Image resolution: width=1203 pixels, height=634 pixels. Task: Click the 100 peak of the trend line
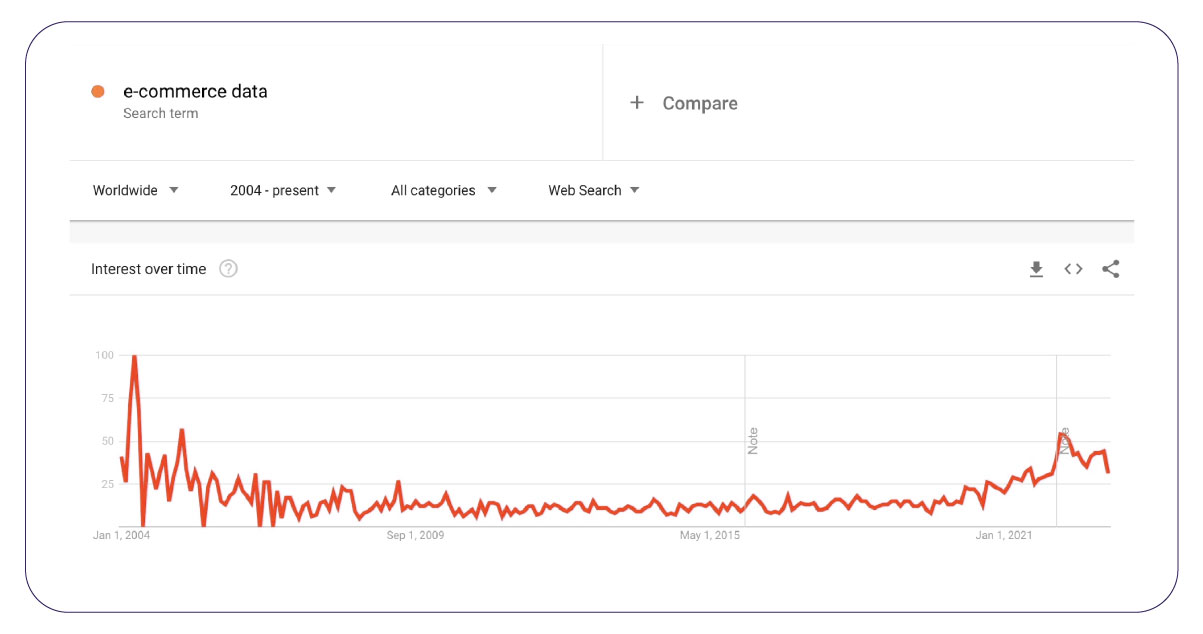[x=134, y=357]
